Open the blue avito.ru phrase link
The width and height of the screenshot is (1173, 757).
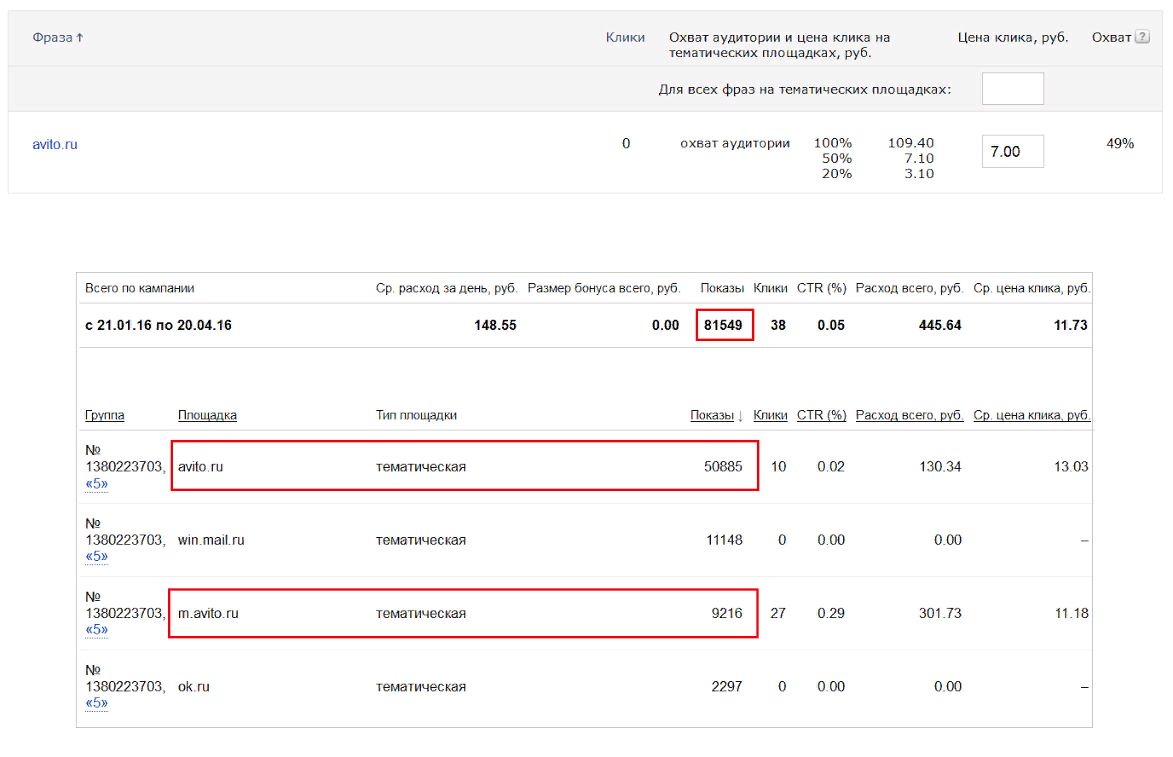pyautogui.click(x=55, y=144)
